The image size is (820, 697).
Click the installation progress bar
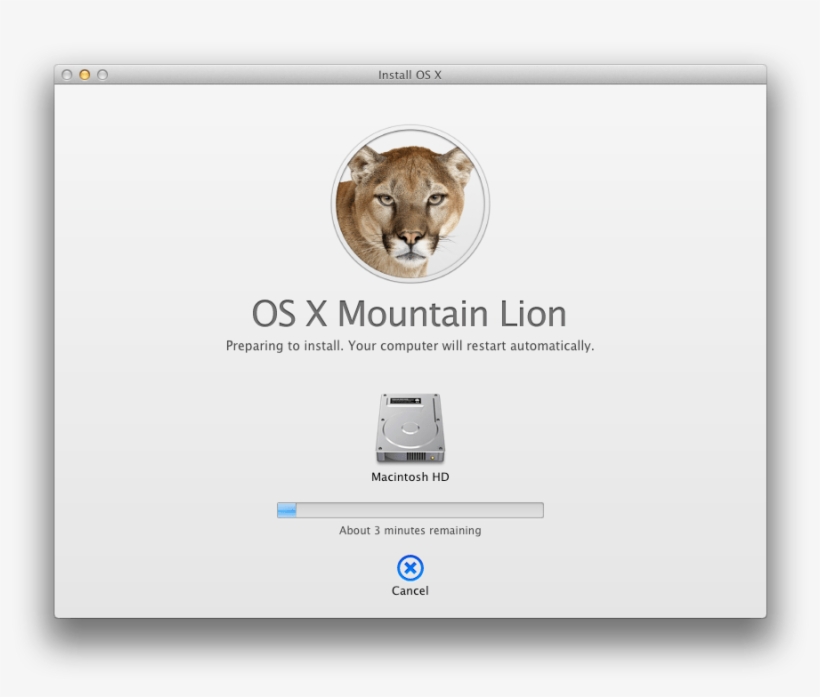410,509
